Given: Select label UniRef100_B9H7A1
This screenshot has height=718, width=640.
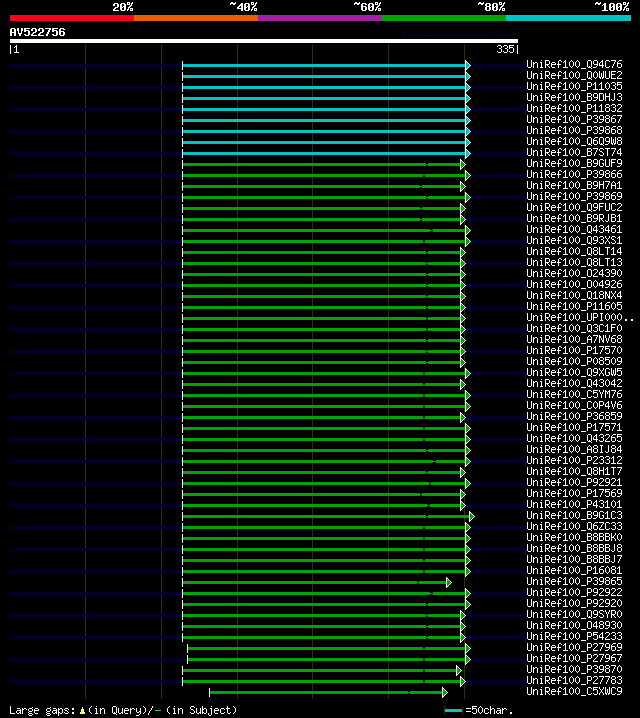Looking at the screenshot, I should pyautogui.click(x=574, y=185).
